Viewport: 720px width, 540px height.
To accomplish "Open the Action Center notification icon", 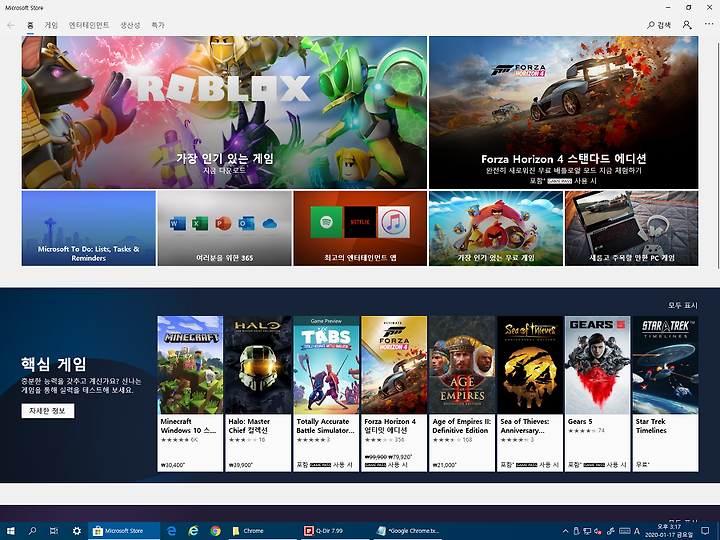I will 704,531.
